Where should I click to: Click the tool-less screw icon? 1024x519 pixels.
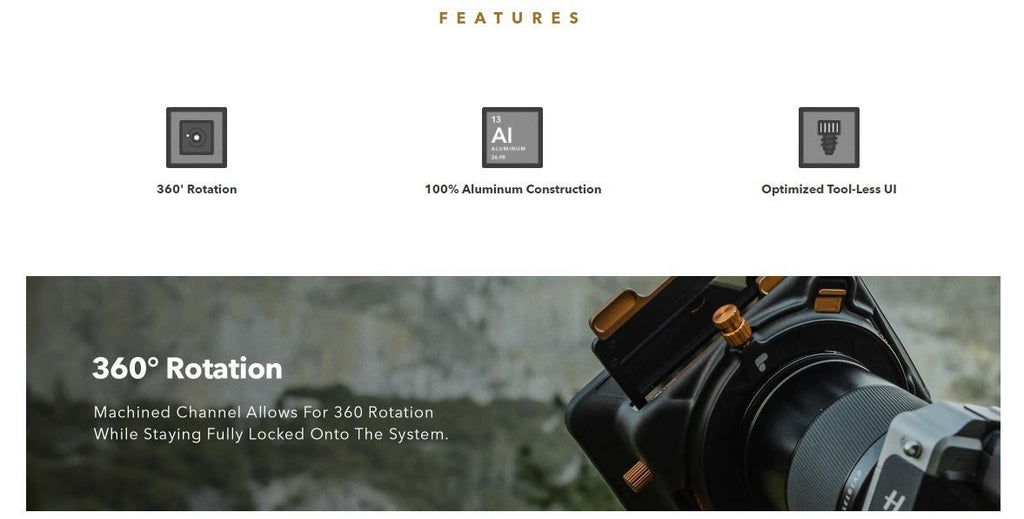(x=829, y=138)
